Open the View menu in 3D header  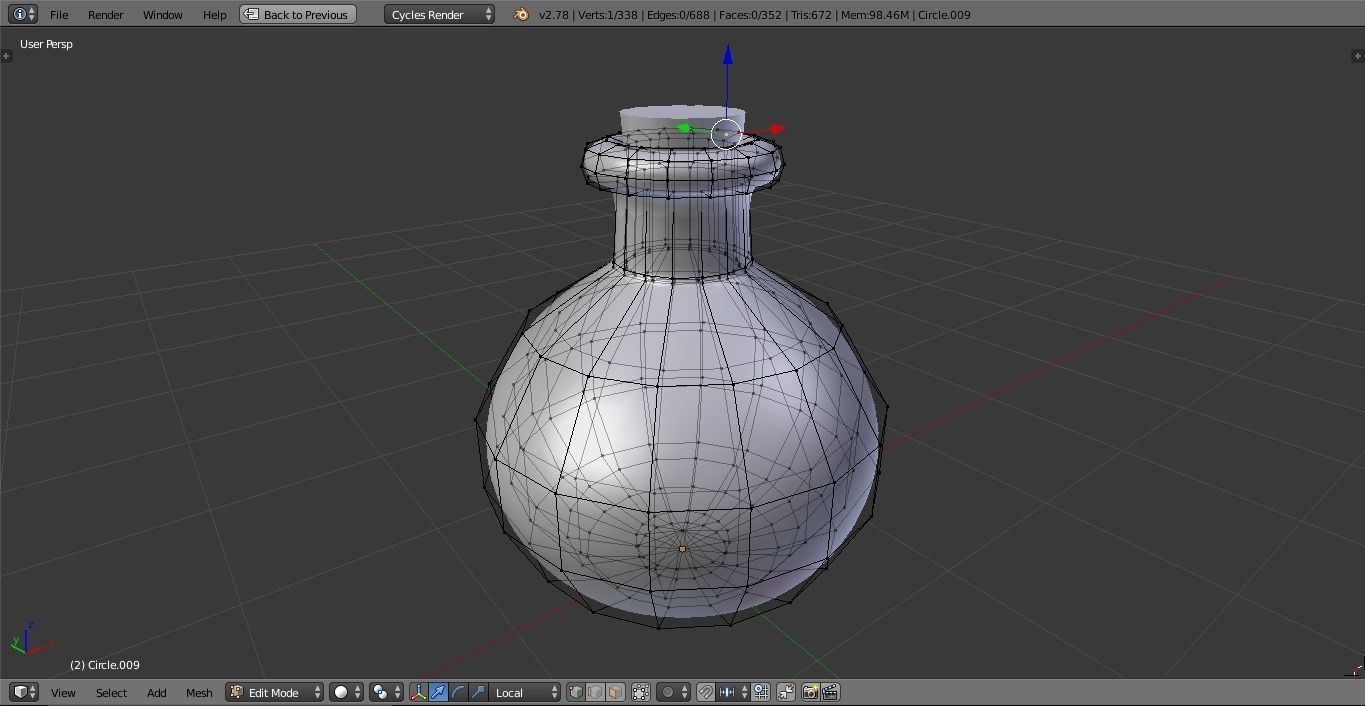[x=63, y=693]
